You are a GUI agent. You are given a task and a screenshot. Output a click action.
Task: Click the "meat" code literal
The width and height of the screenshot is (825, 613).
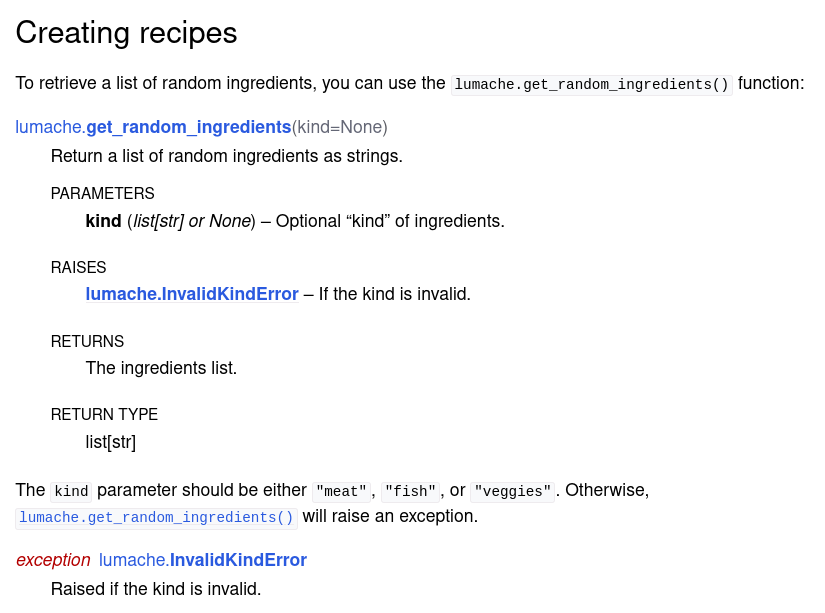[x=341, y=491]
